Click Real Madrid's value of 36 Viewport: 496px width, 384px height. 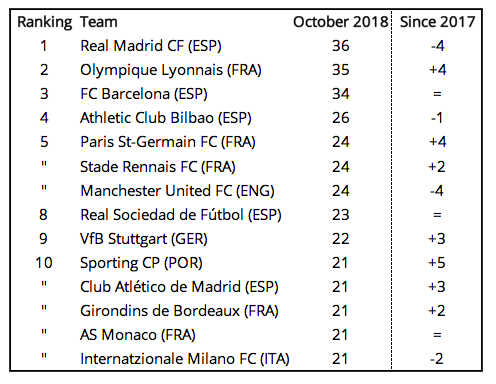[341, 46]
